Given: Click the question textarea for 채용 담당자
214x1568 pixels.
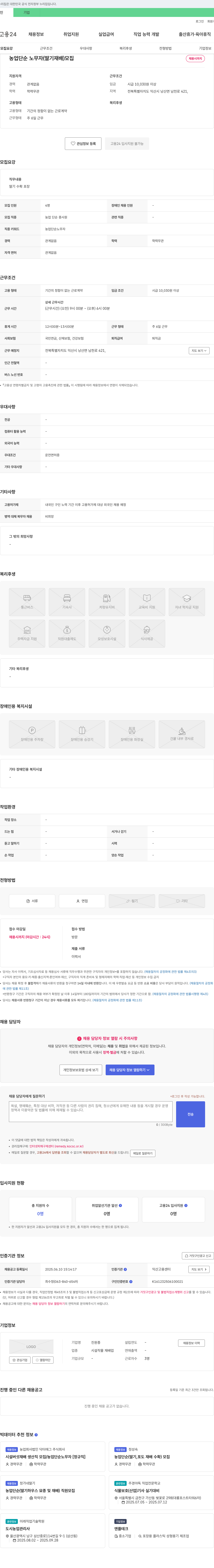Looking at the screenshot, I should [91, 1112].
